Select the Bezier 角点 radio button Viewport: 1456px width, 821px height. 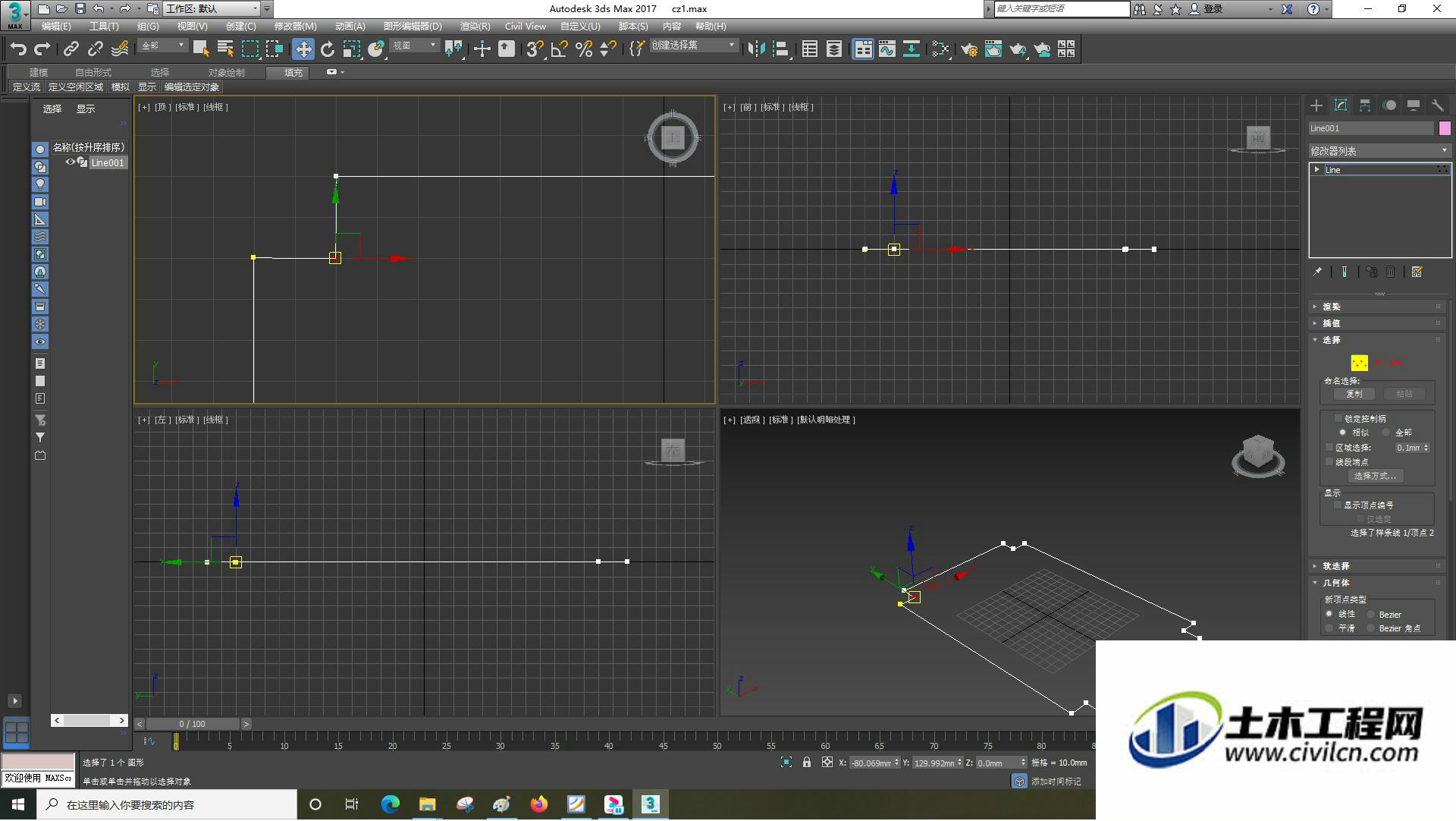tap(1371, 628)
